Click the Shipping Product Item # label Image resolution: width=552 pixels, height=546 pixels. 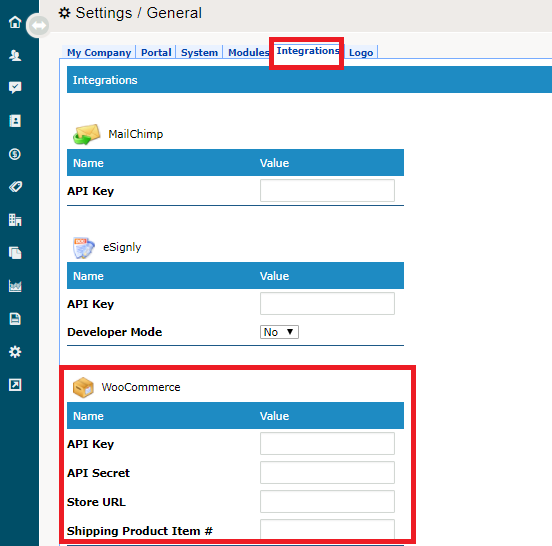[140, 531]
